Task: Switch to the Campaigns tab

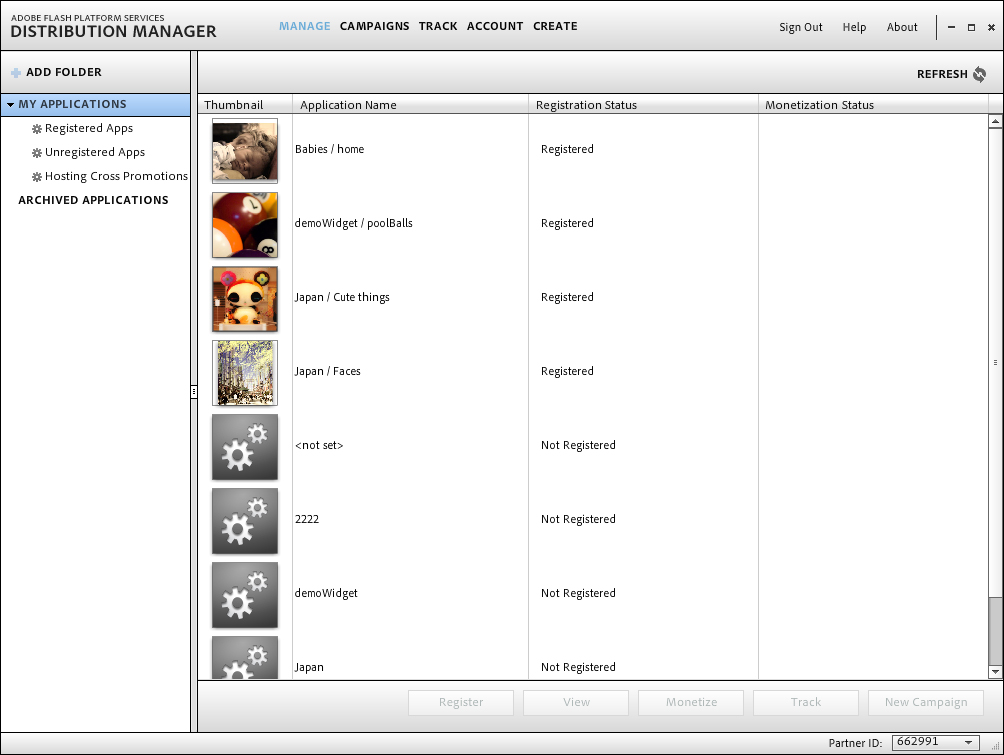Action: pyautogui.click(x=375, y=26)
